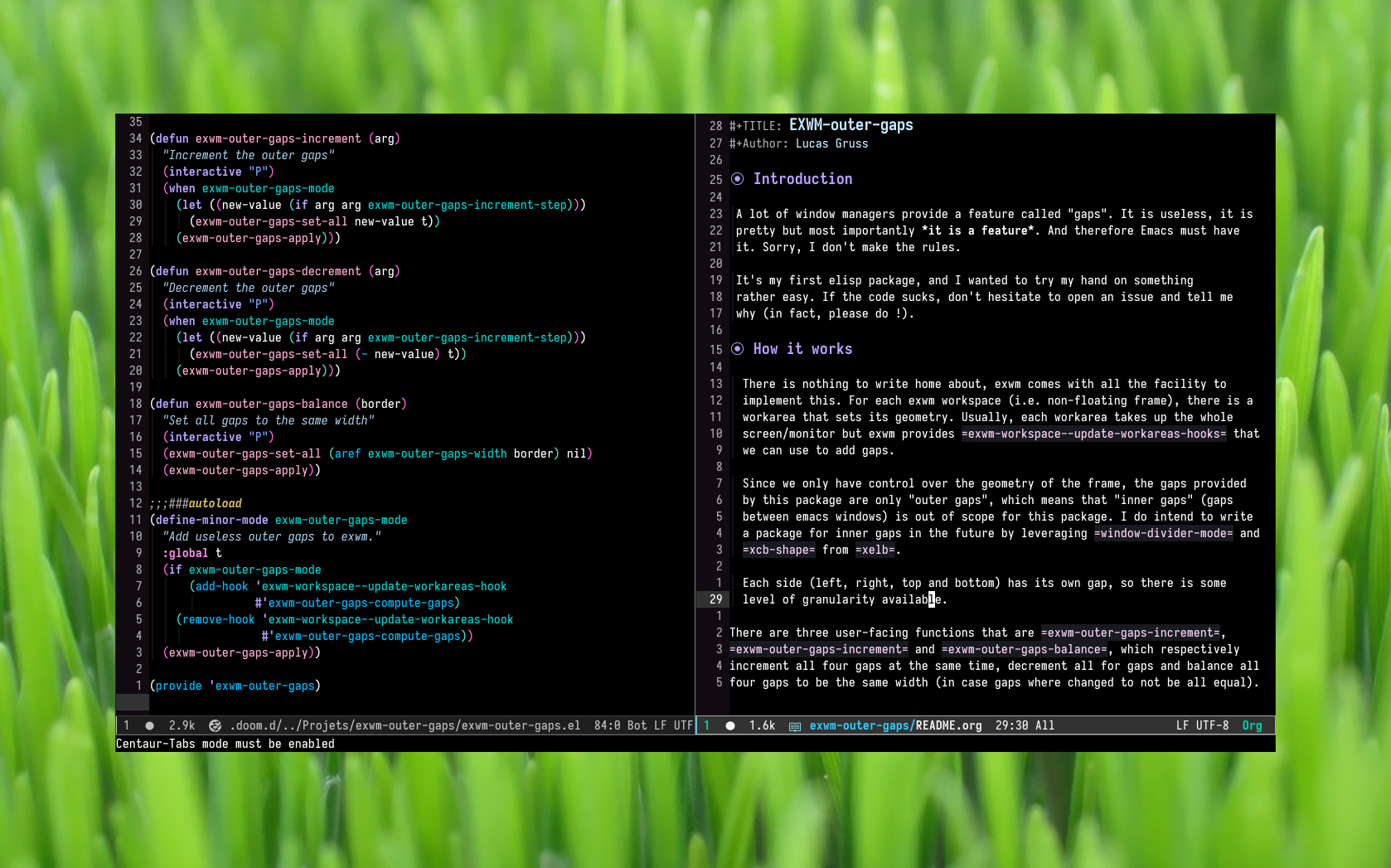Image resolution: width=1391 pixels, height=868 pixels.
Task: Click 'LF' line ending in left modeline
Action: (660, 725)
